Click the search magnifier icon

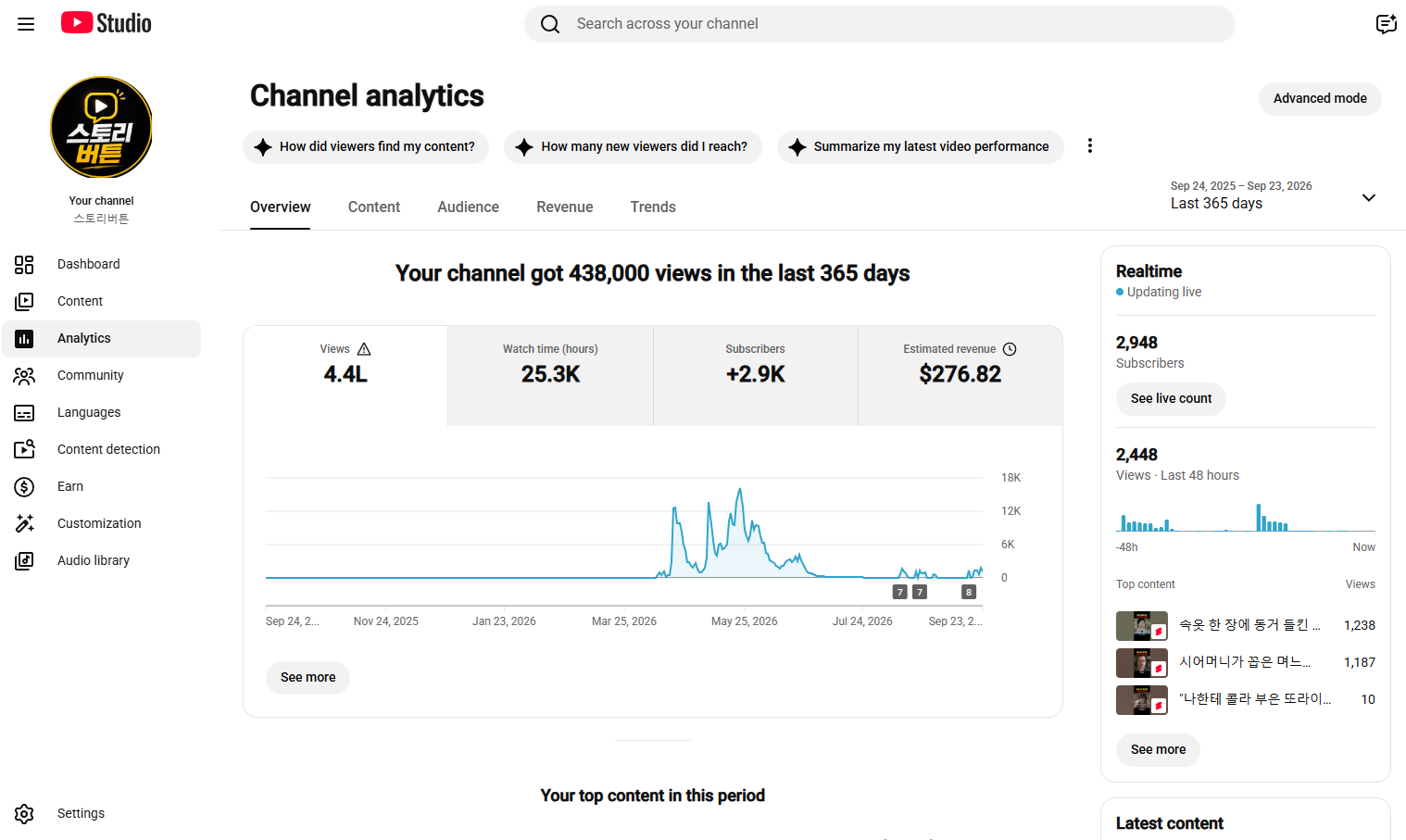click(x=550, y=24)
